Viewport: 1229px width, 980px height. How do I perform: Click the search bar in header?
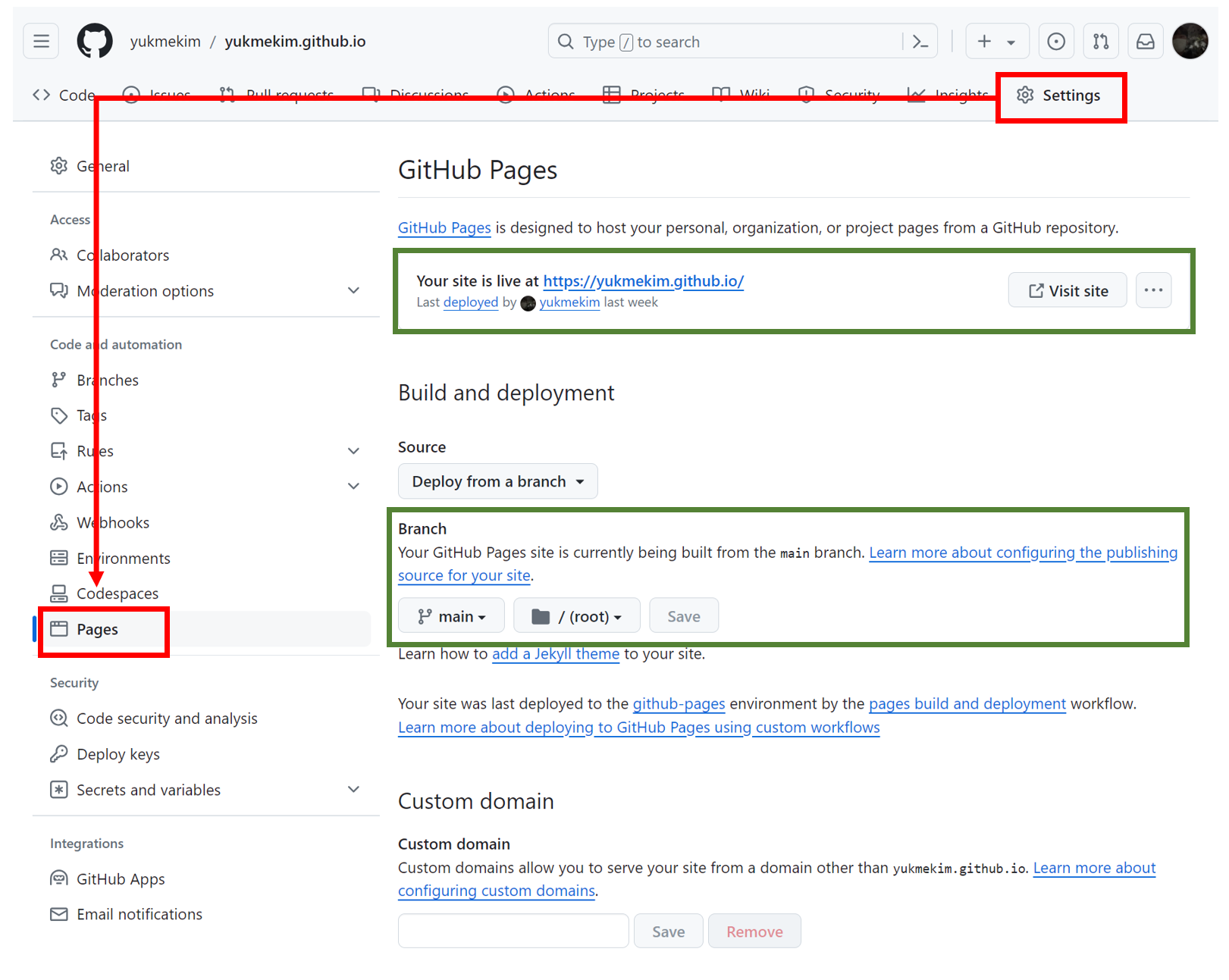pyautogui.click(x=728, y=42)
